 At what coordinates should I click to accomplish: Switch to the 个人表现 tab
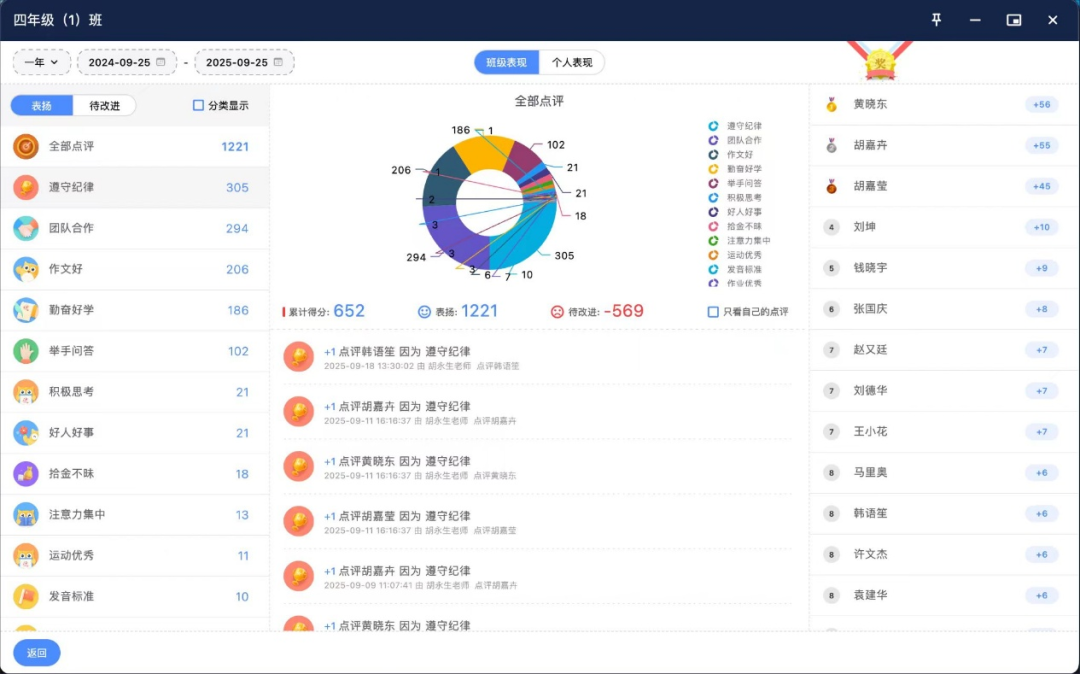tap(571, 62)
